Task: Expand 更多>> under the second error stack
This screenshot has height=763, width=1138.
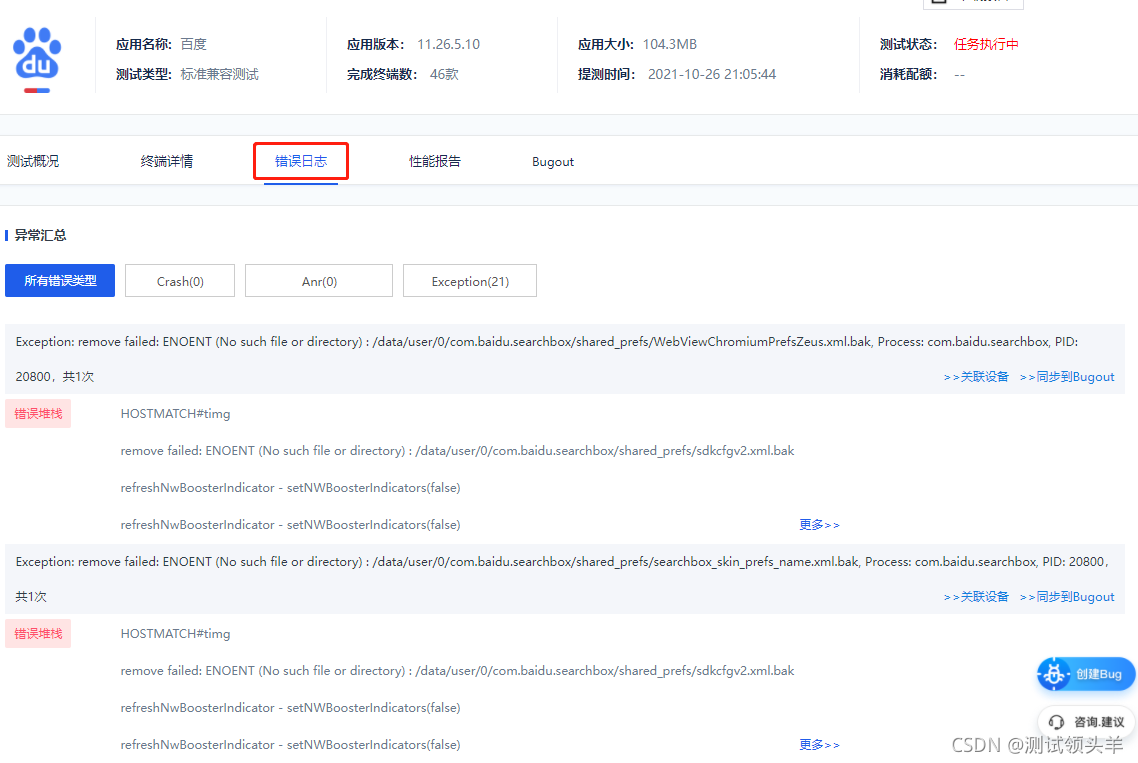Action: point(819,745)
